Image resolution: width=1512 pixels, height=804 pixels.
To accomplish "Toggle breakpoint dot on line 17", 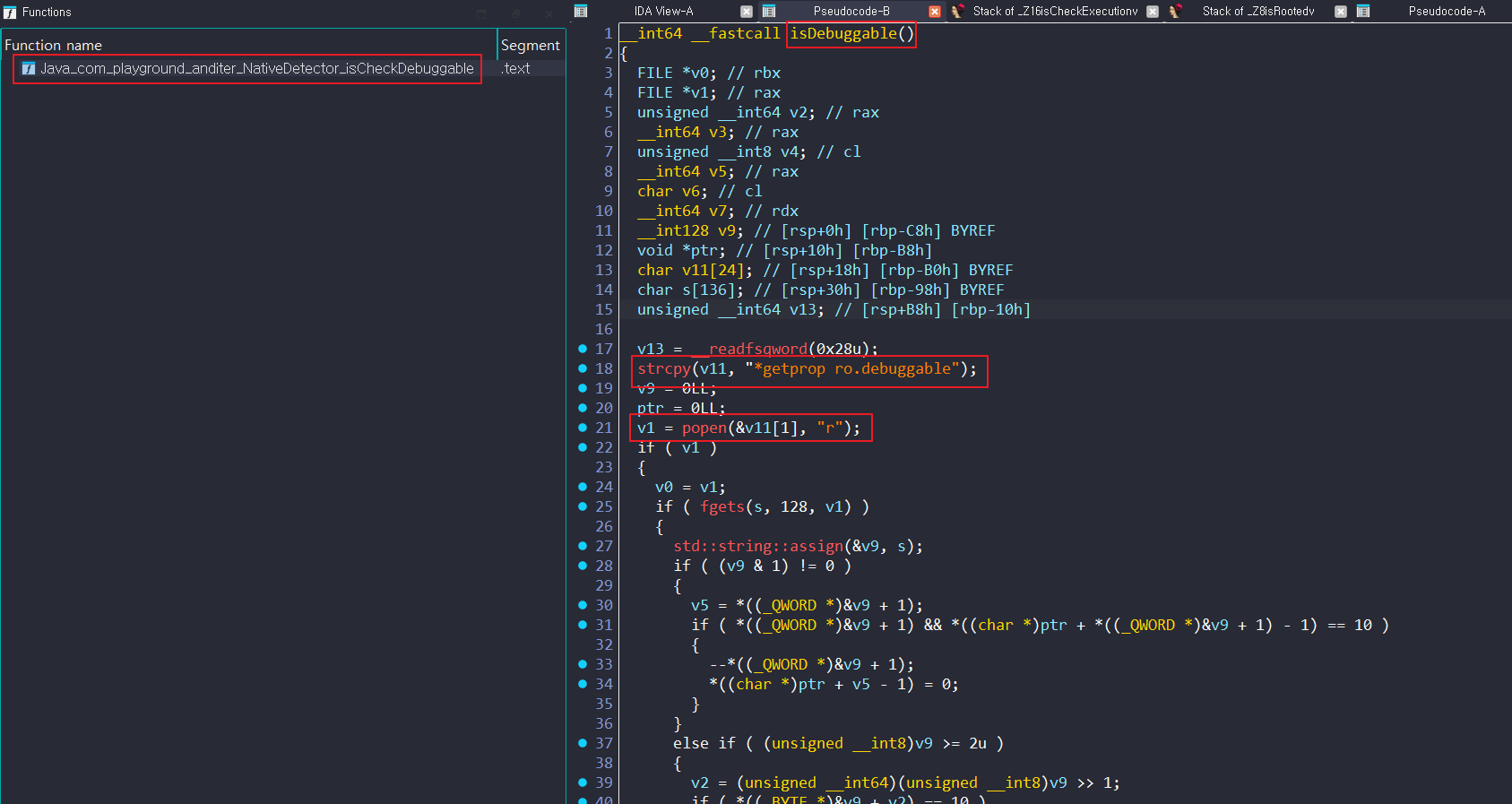I will coord(583,349).
